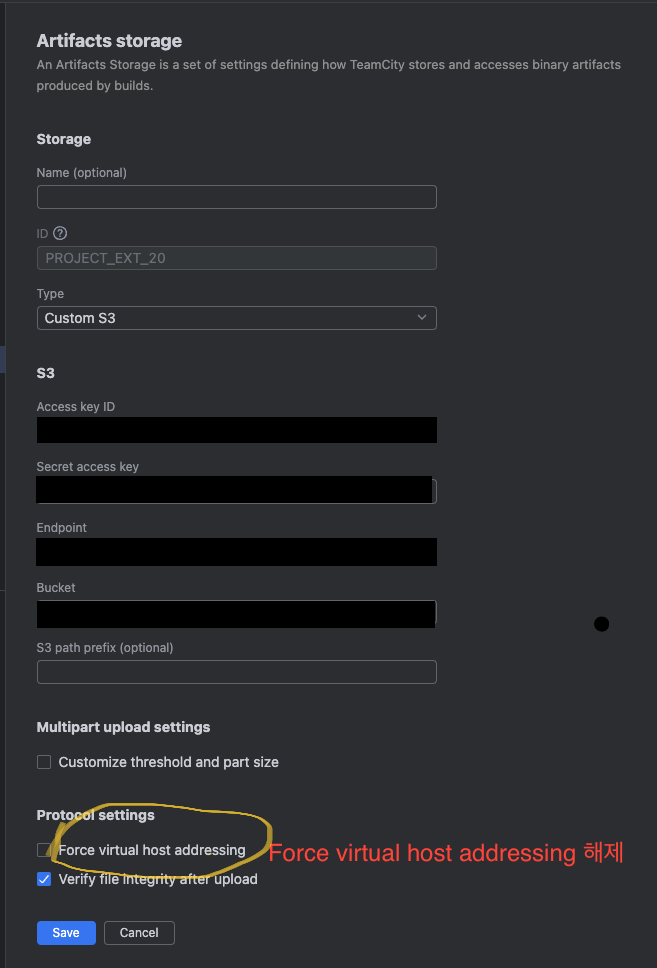The width and height of the screenshot is (657, 968).
Task: Click the Endpoint input field
Action: [x=236, y=551]
